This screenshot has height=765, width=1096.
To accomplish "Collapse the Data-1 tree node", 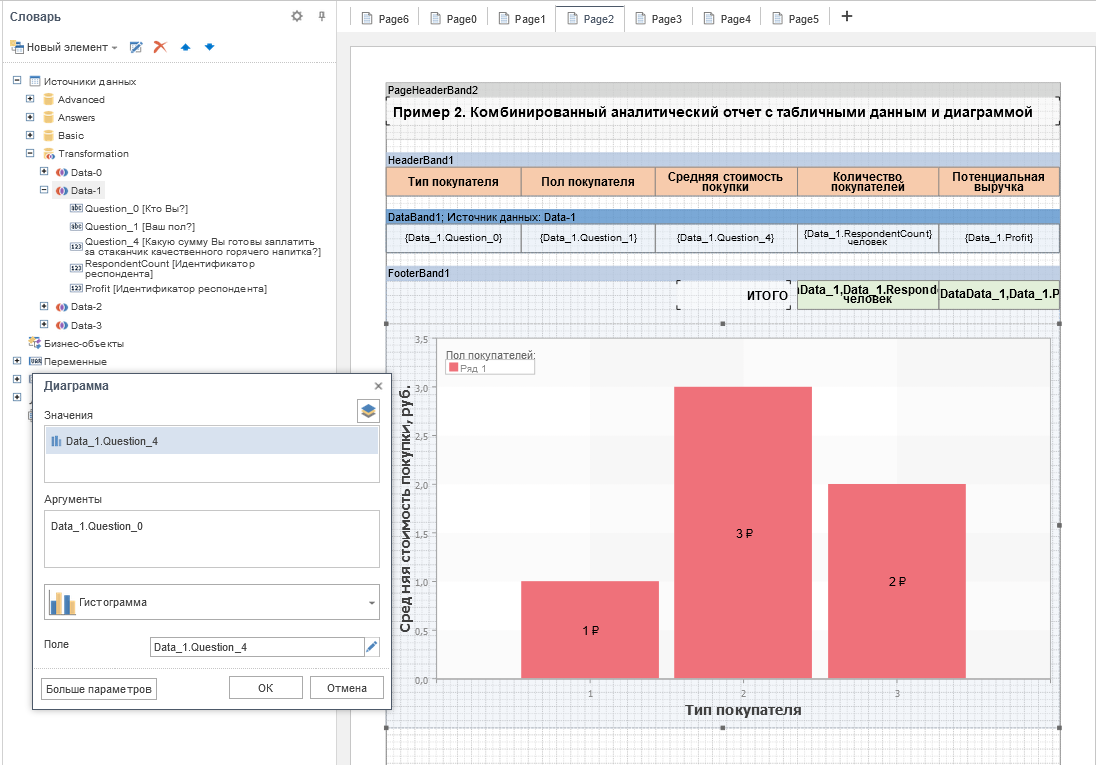I will click(43, 190).
